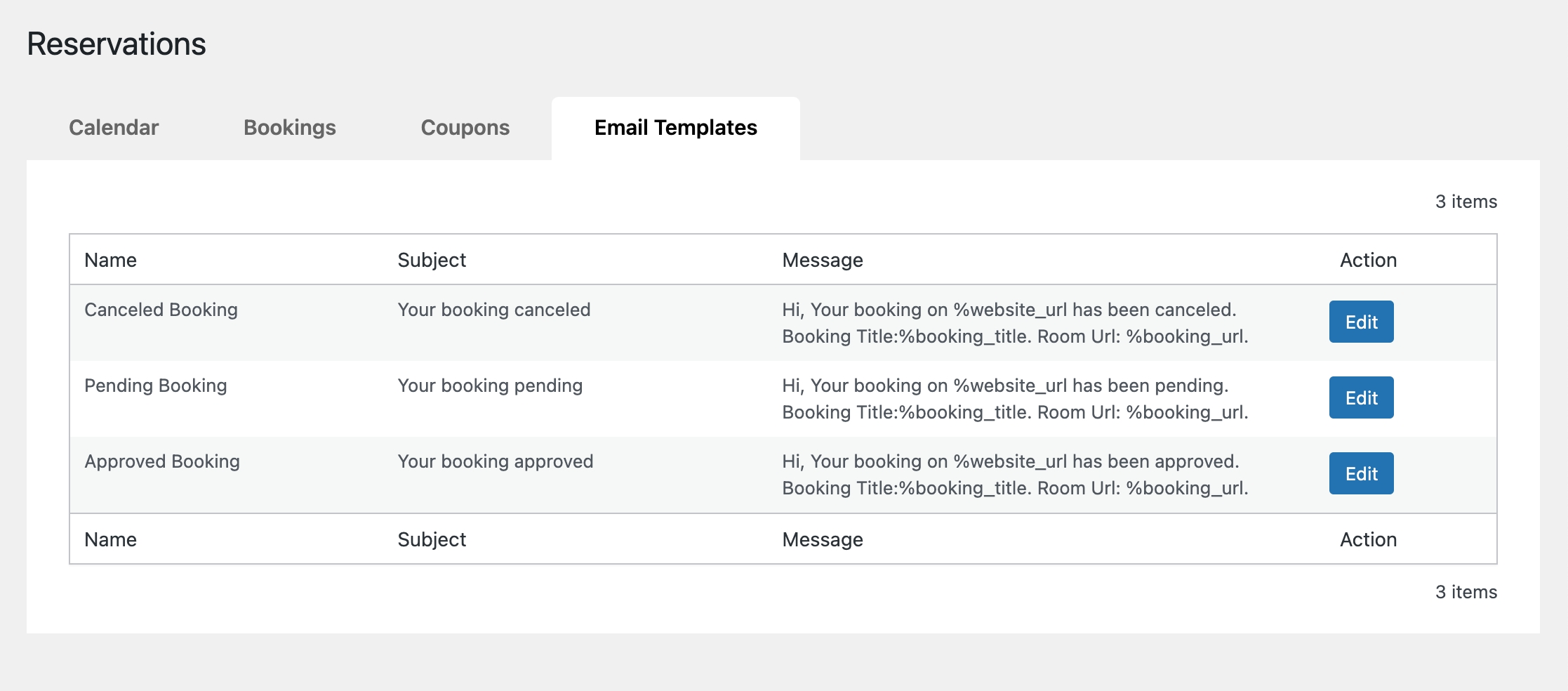
Task: Click the Reservations page heading
Action: tap(117, 44)
